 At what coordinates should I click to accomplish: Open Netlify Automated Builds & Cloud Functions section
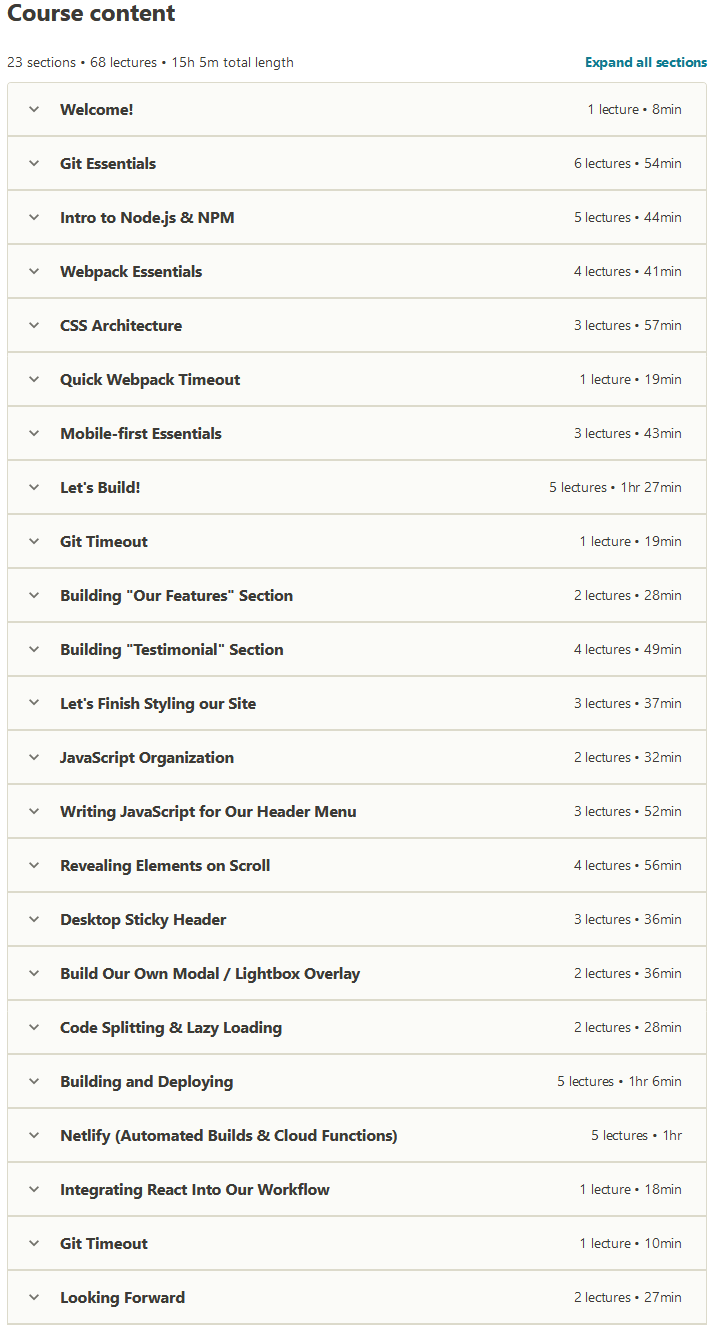click(x=357, y=1135)
